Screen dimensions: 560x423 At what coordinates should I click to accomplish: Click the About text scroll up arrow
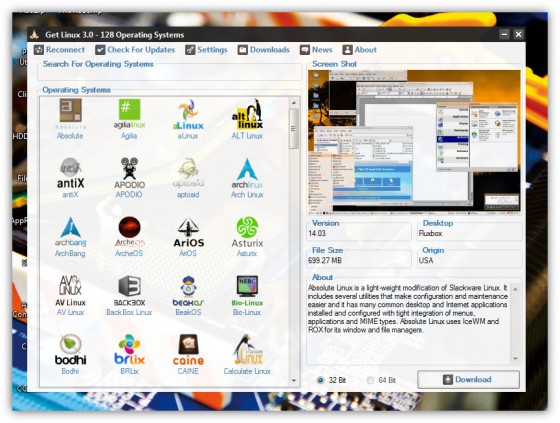click(515, 289)
